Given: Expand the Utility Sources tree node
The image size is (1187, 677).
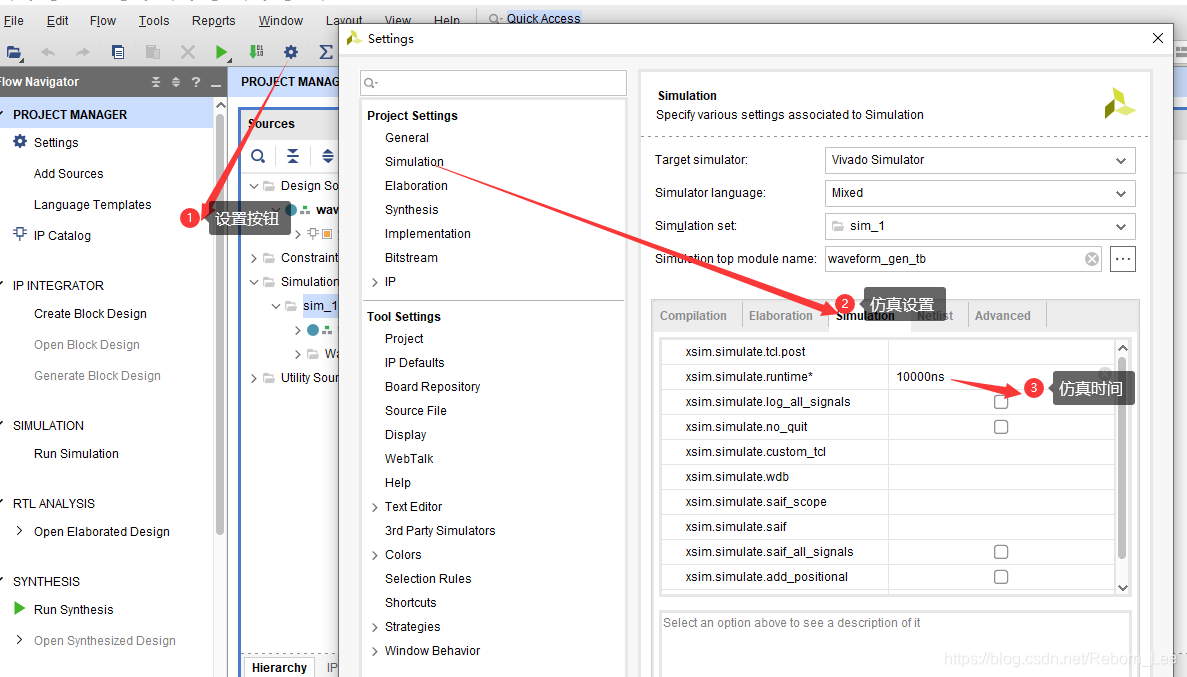Looking at the screenshot, I should pyautogui.click(x=254, y=378).
